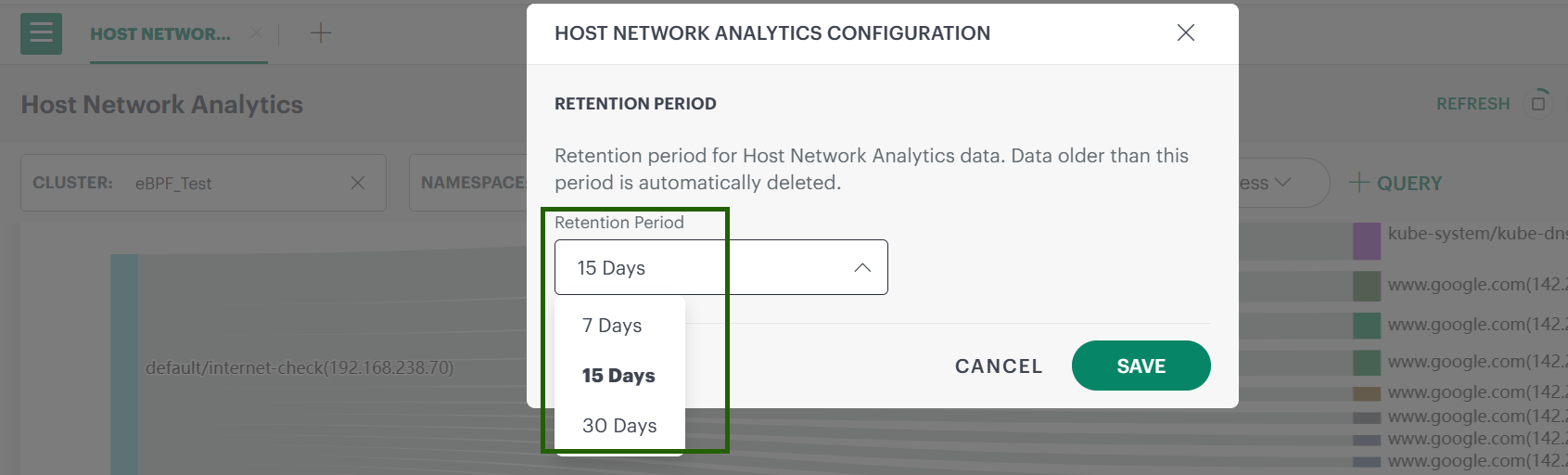Screen dimensions: 1568x475
Task: Close the configuration dialog
Action: point(1185,33)
